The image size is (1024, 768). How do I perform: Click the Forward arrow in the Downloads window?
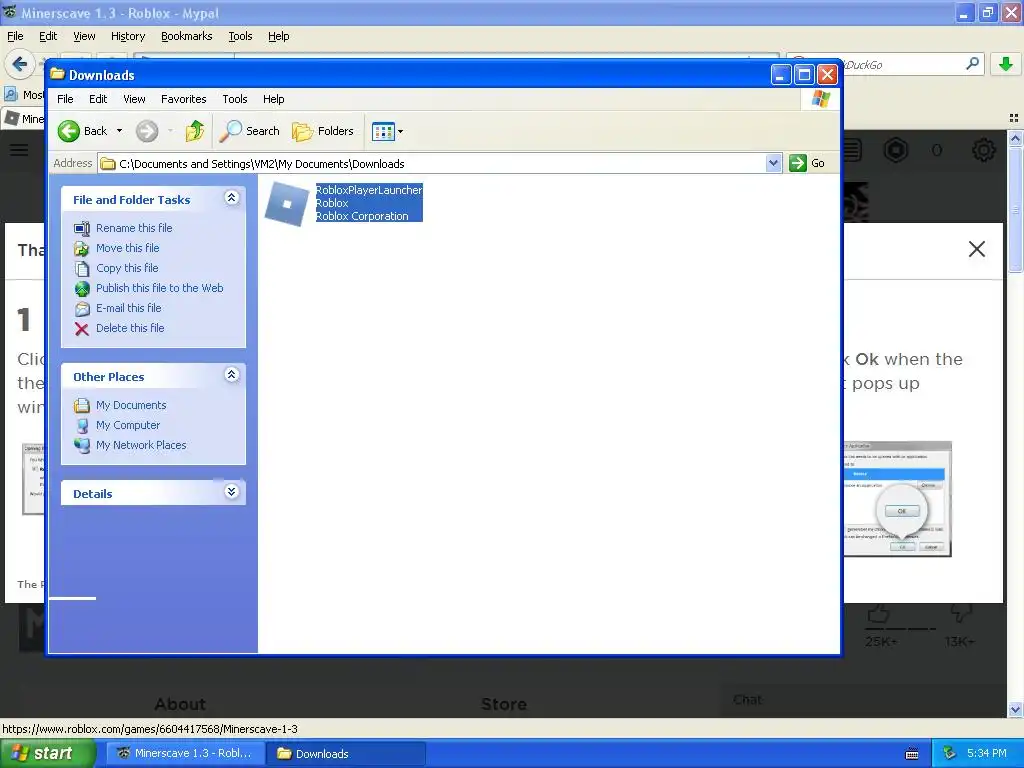(147, 131)
